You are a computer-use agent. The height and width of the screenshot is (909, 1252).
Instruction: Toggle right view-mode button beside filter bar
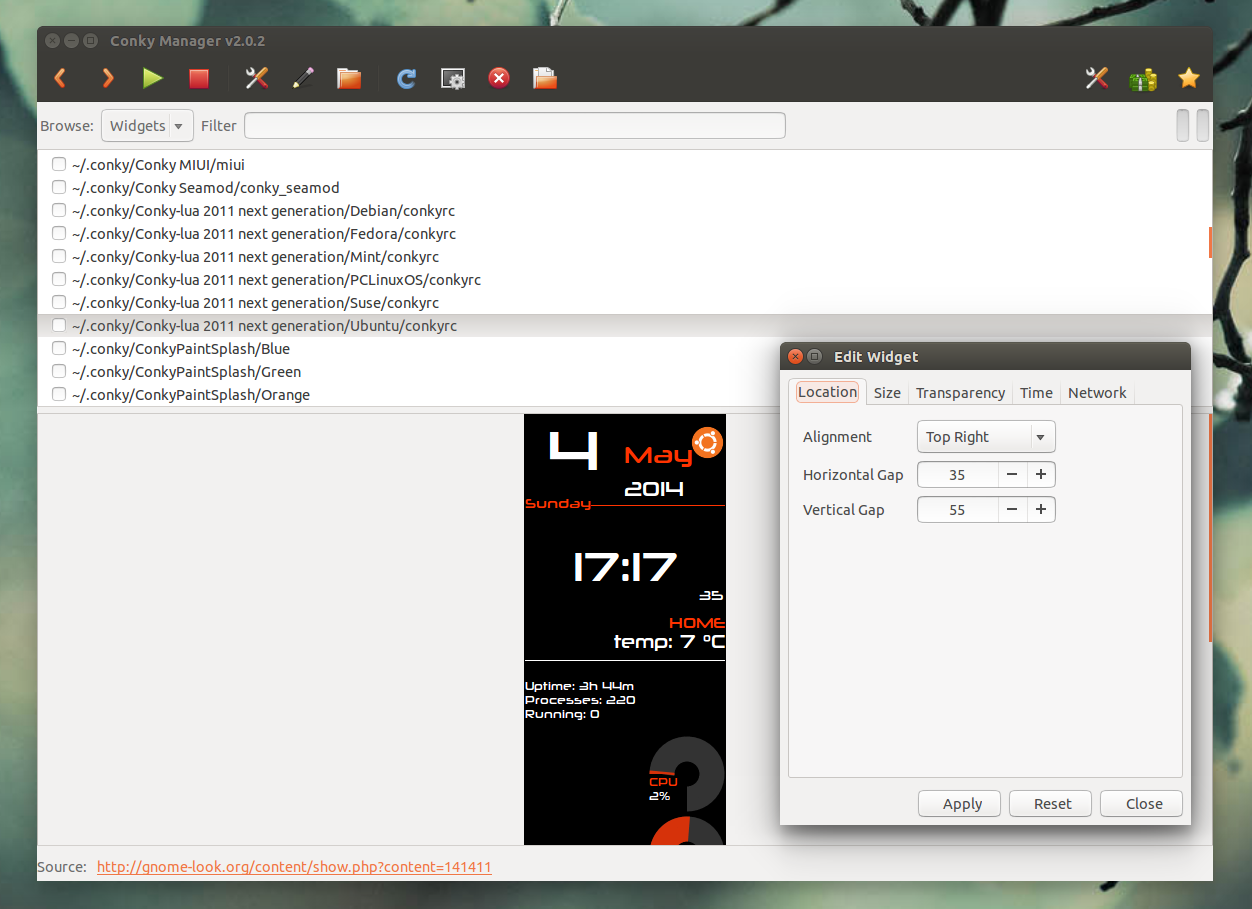pyautogui.click(x=1203, y=125)
